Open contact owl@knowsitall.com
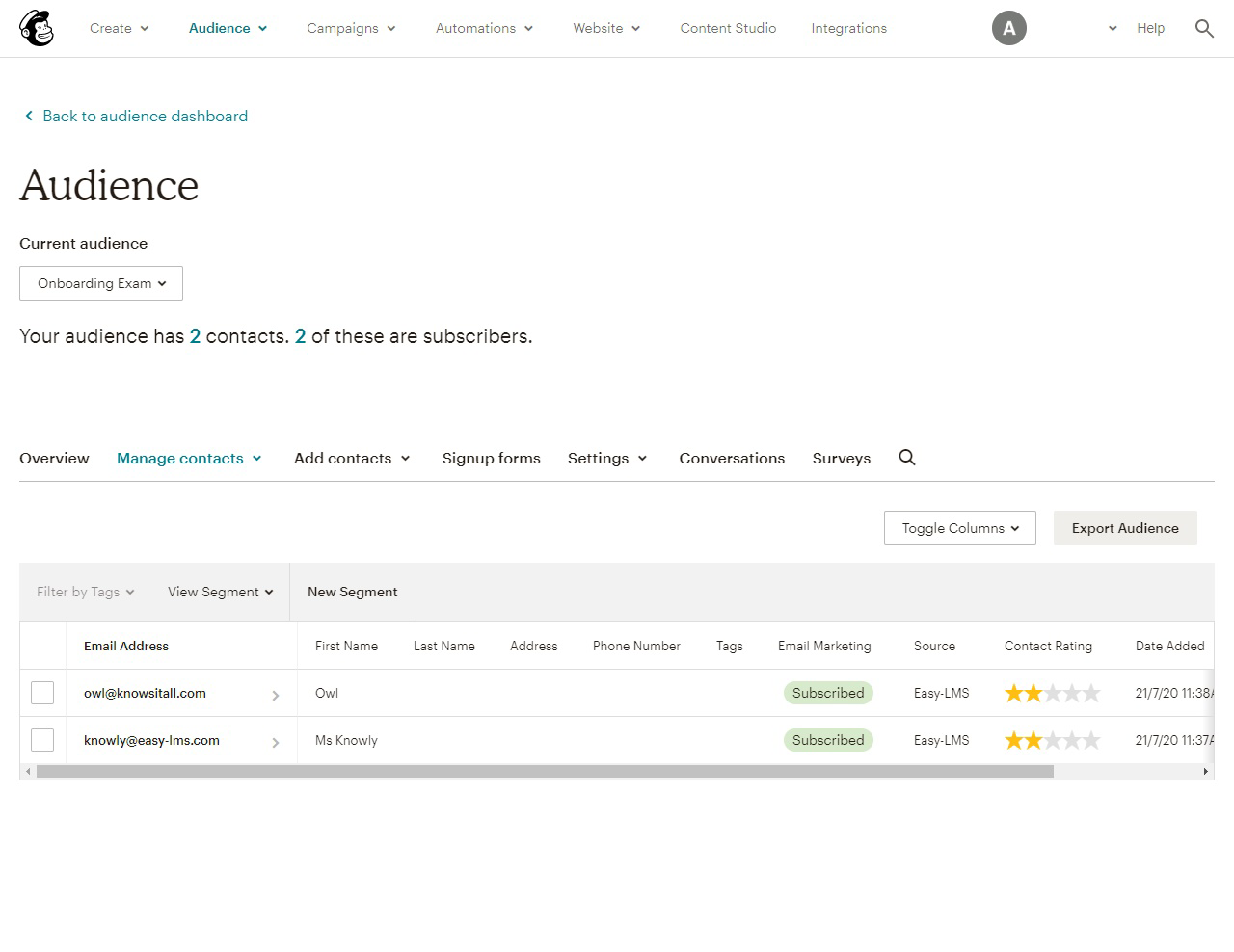This screenshot has height=952, width=1234. (145, 693)
